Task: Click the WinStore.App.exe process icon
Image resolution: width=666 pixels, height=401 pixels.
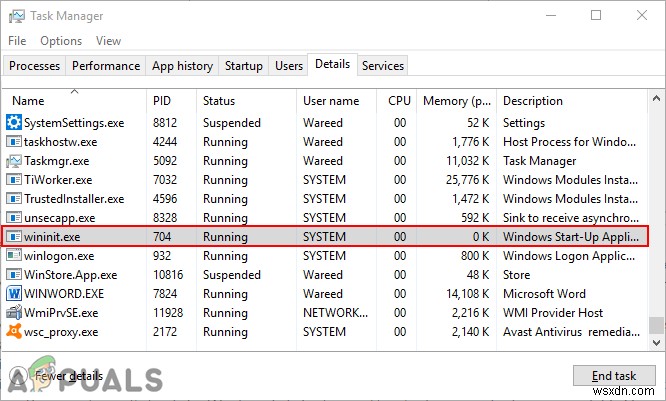Action: pyautogui.click(x=14, y=274)
